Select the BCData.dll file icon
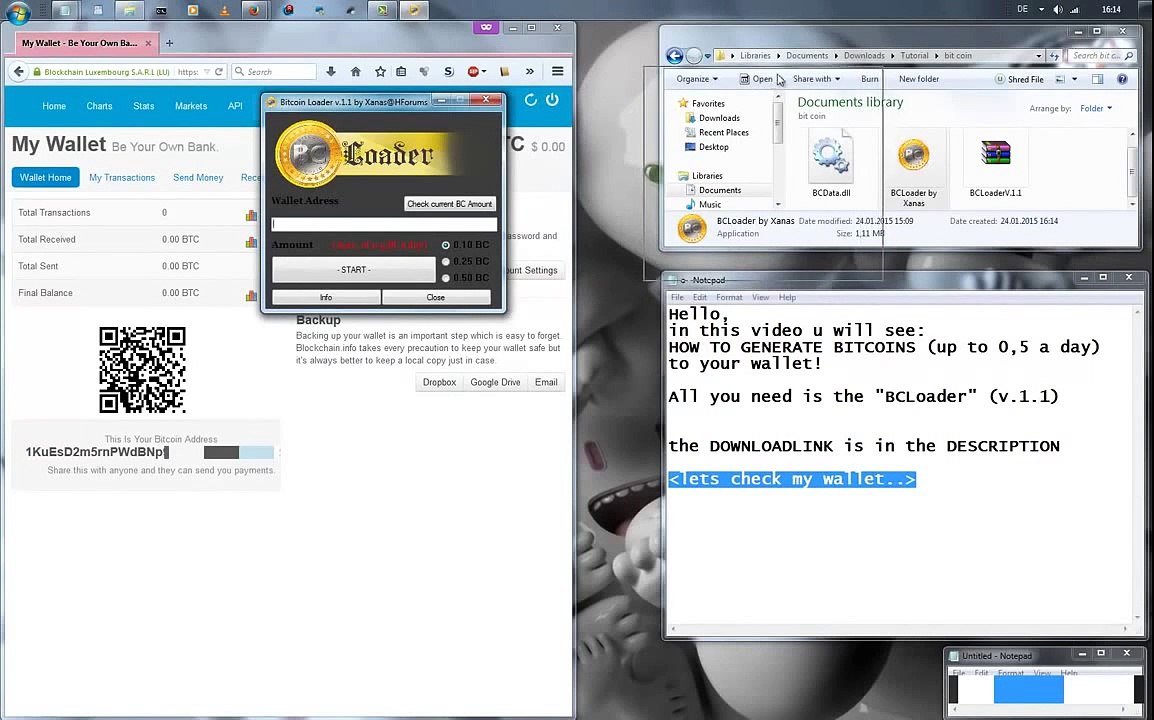Image resolution: width=1154 pixels, height=720 pixels. pyautogui.click(x=831, y=155)
